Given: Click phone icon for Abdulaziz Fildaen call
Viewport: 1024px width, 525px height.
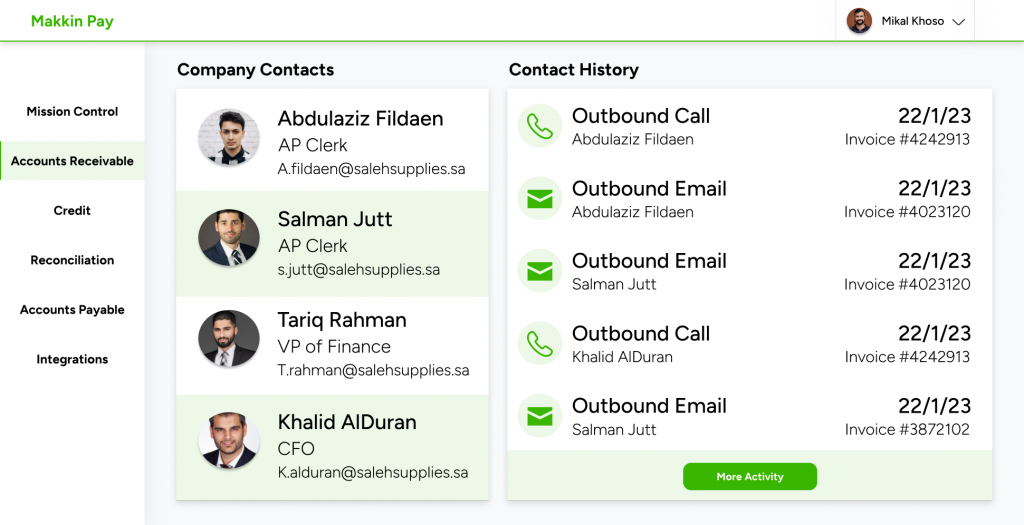Looking at the screenshot, I should pos(539,126).
